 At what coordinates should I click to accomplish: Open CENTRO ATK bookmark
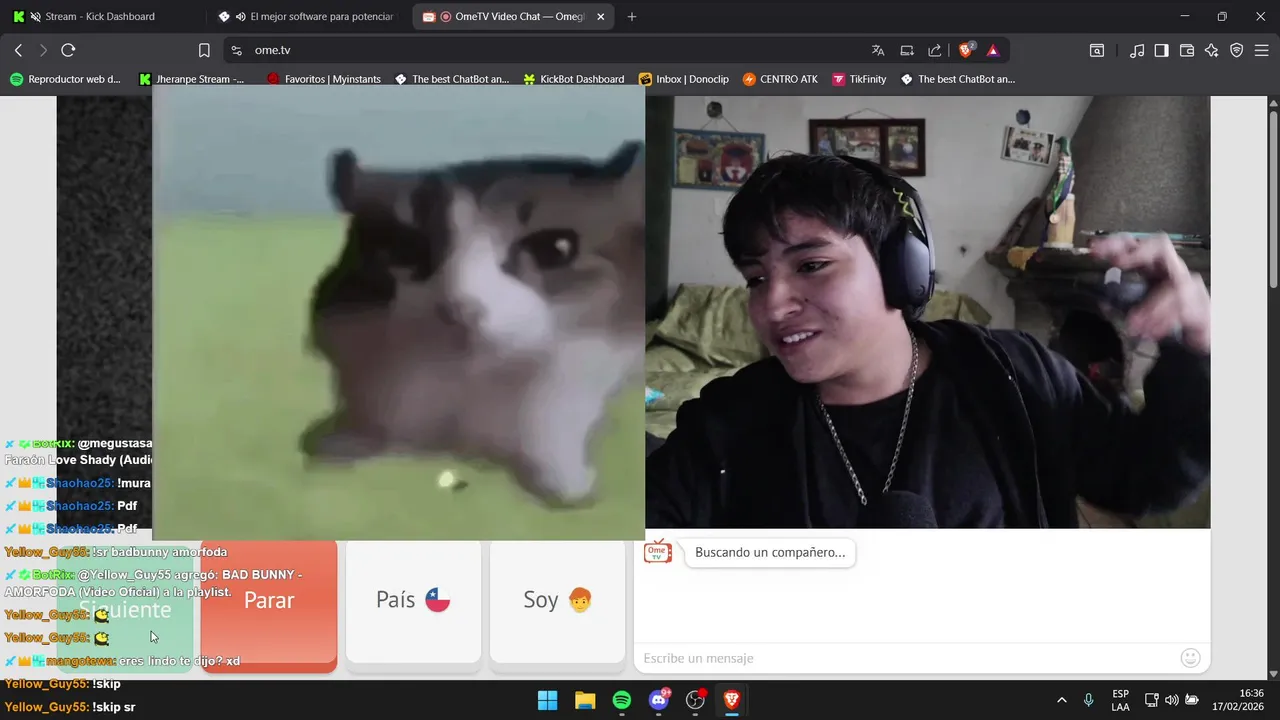pyautogui.click(x=780, y=79)
